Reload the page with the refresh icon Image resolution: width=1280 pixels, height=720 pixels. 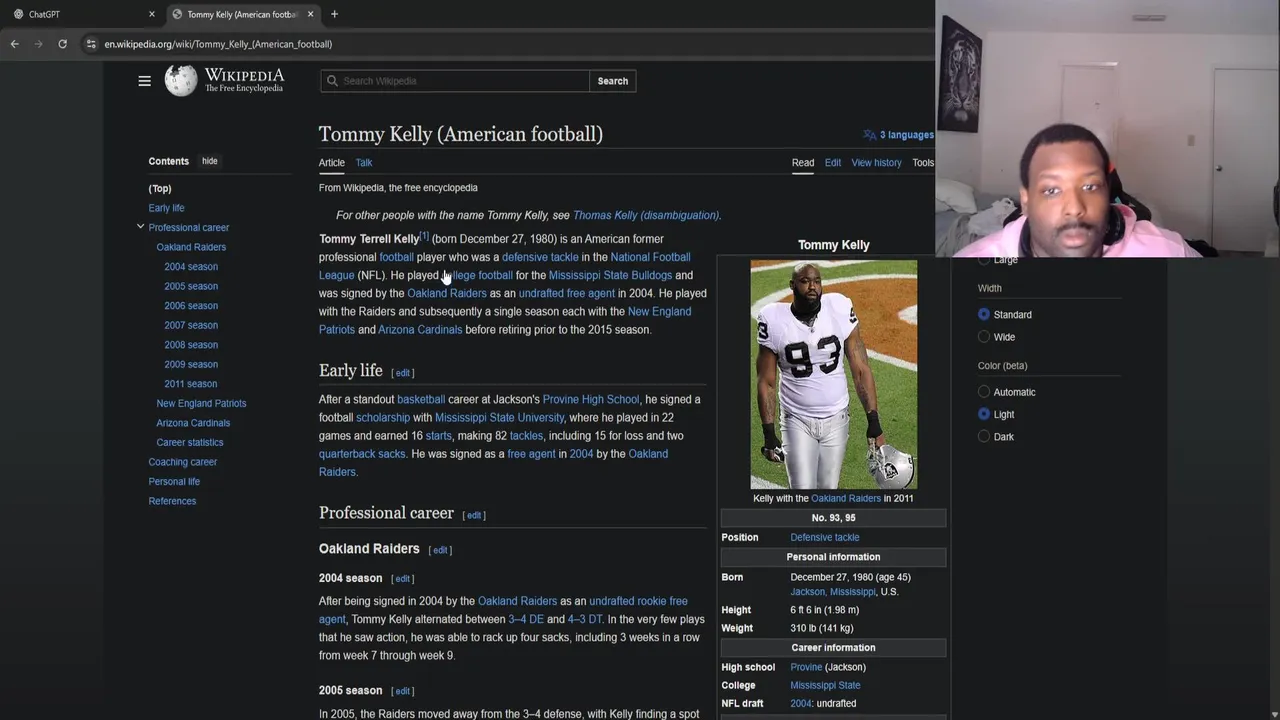[62, 44]
